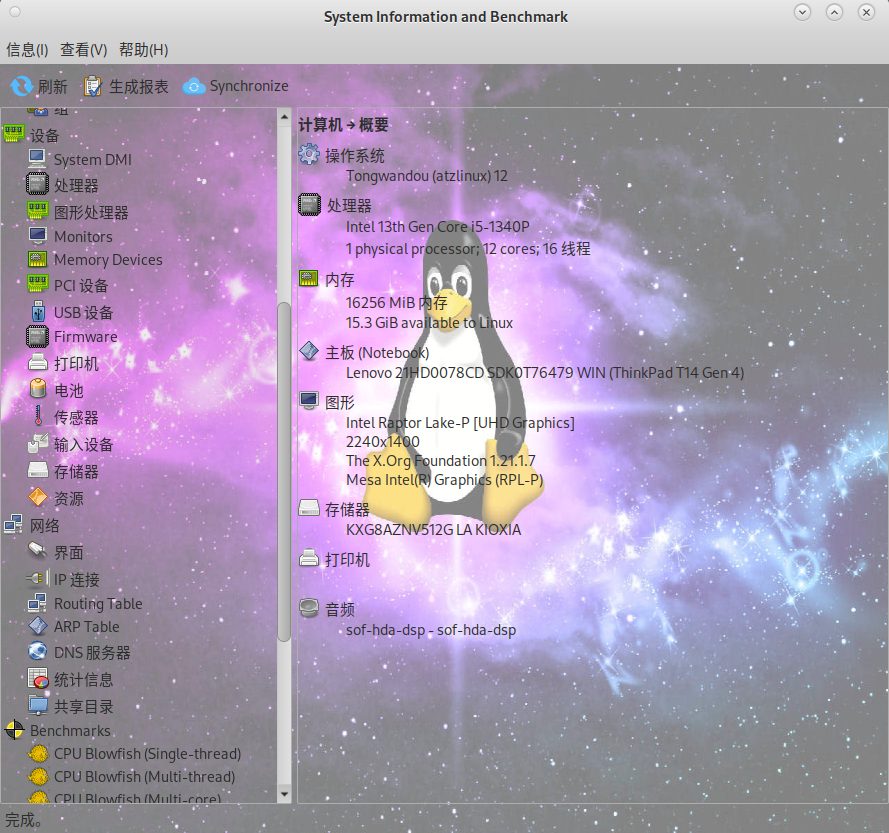Image resolution: width=889 pixels, height=833 pixels.
Task: Click the 15.3 GiB available to Linux text
Action: (429, 323)
